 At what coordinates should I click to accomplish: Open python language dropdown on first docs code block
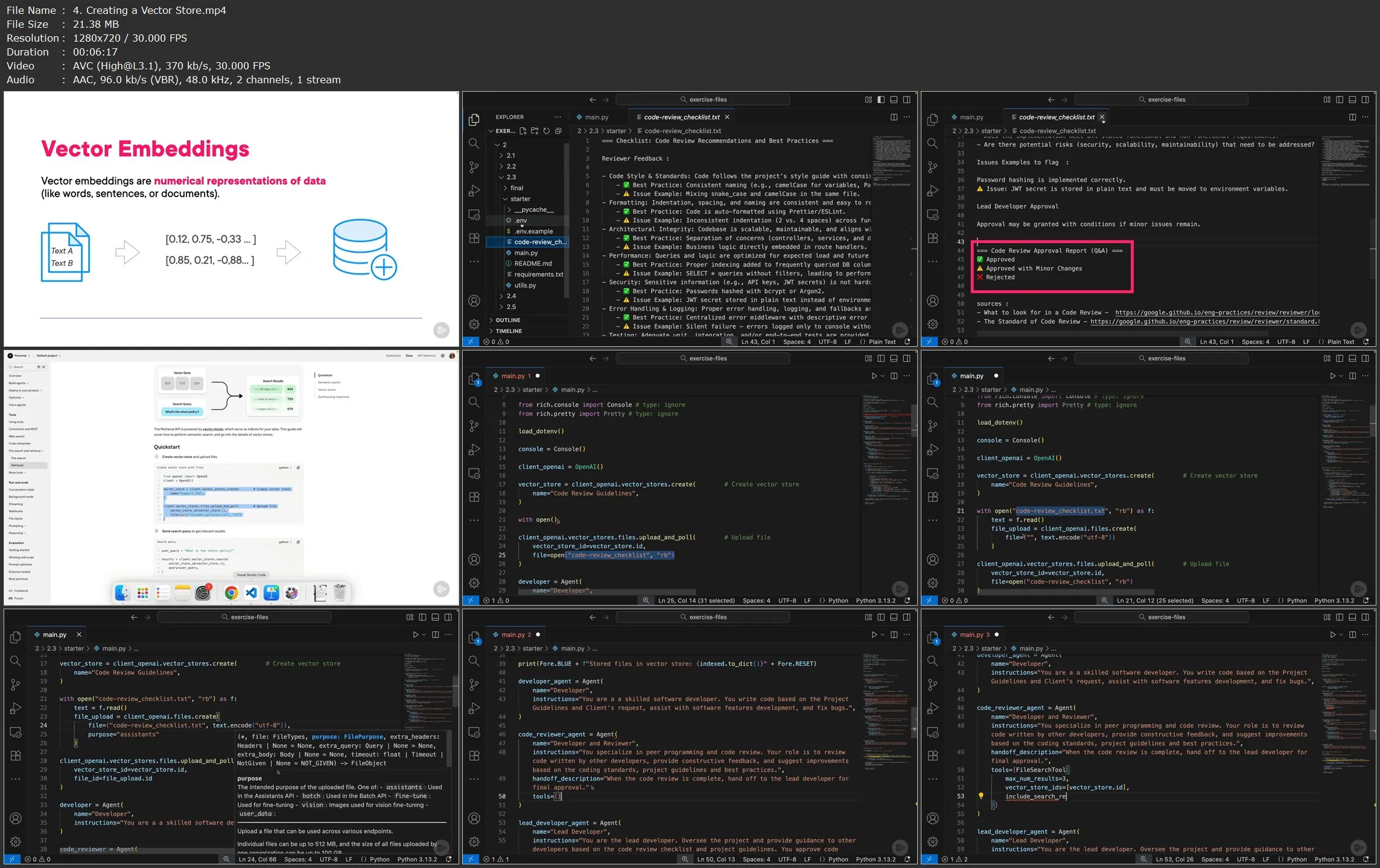click(x=285, y=467)
